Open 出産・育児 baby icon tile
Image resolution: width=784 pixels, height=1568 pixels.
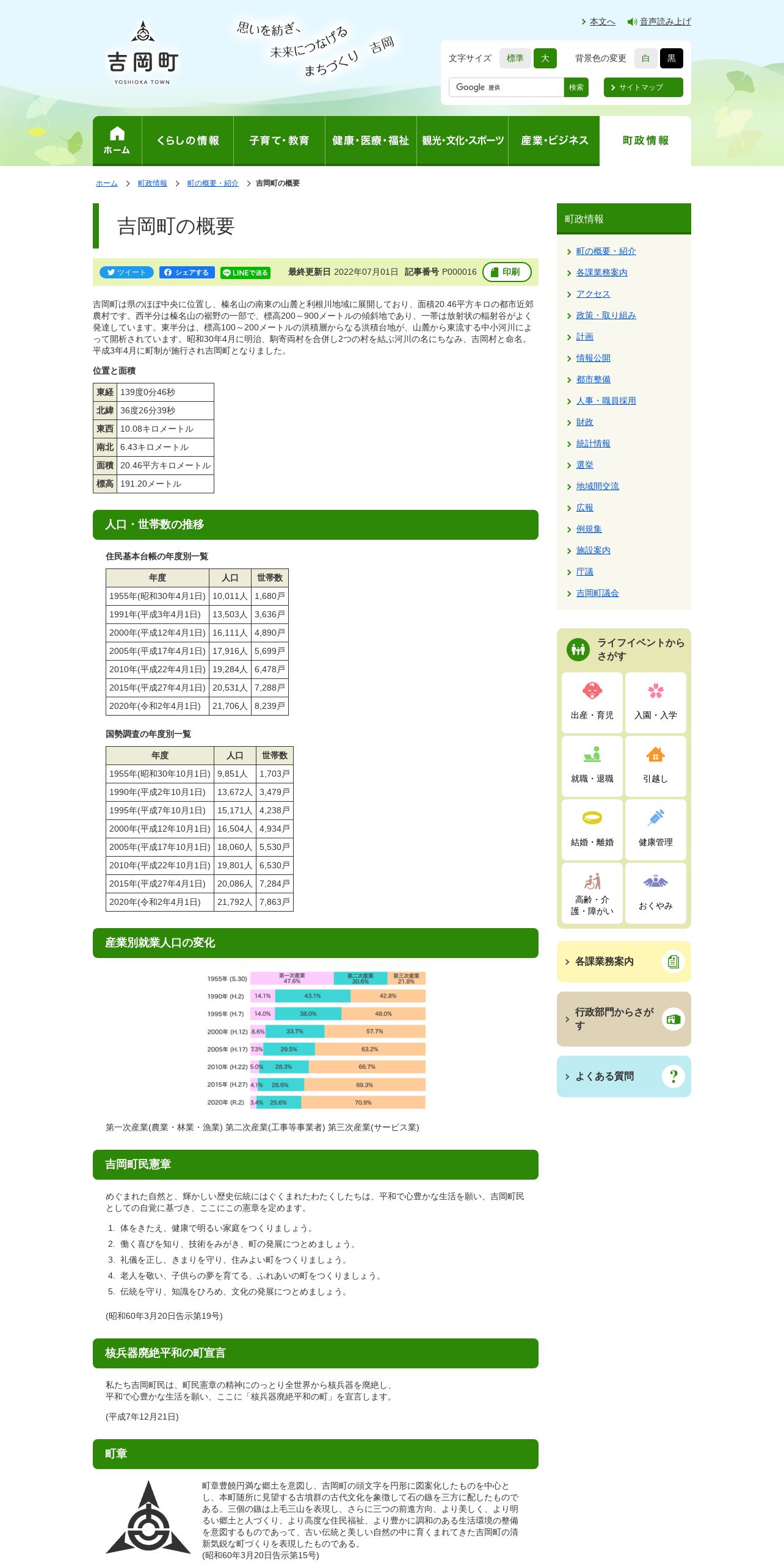click(x=592, y=703)
